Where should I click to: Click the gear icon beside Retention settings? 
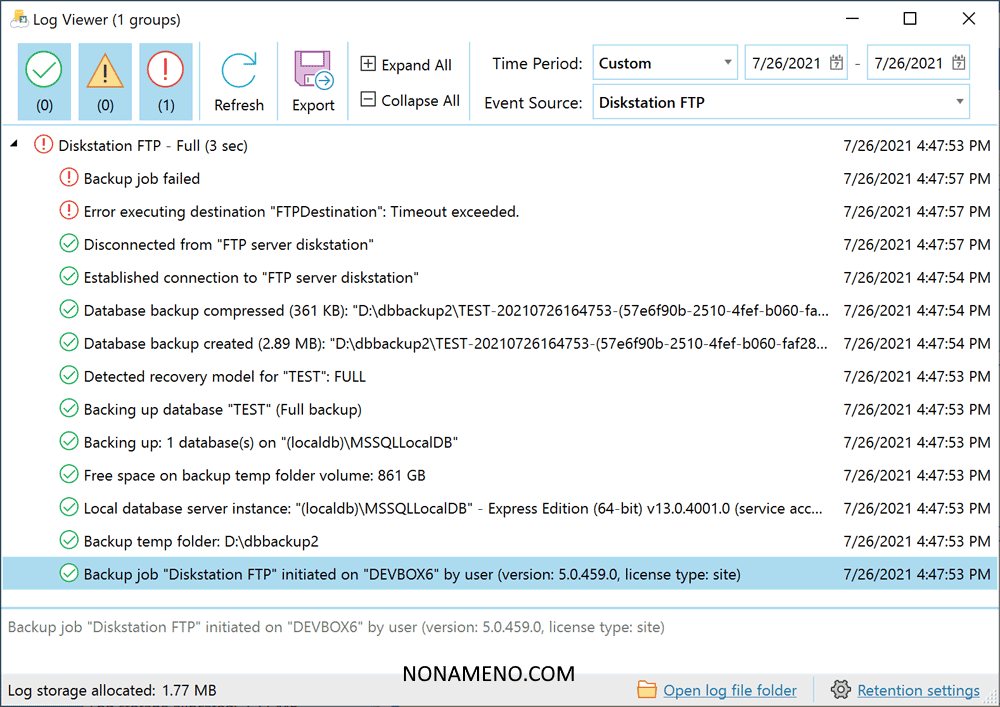coord(841,690)
